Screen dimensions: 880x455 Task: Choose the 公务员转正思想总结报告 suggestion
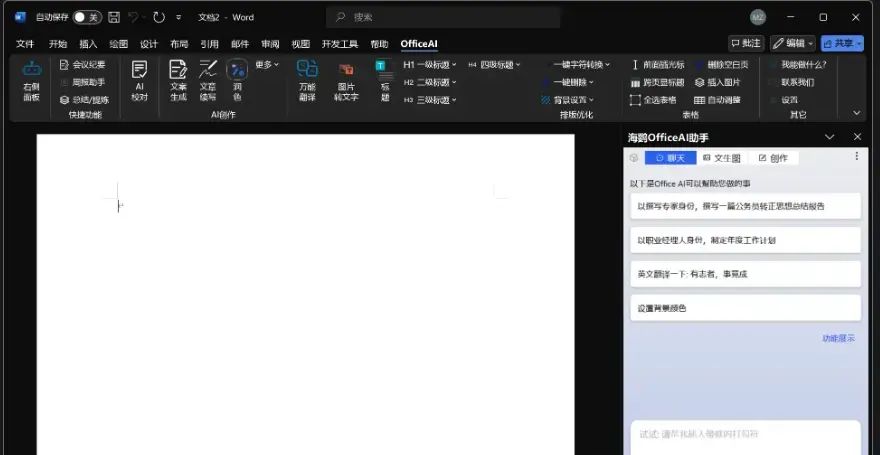point(745,206)
